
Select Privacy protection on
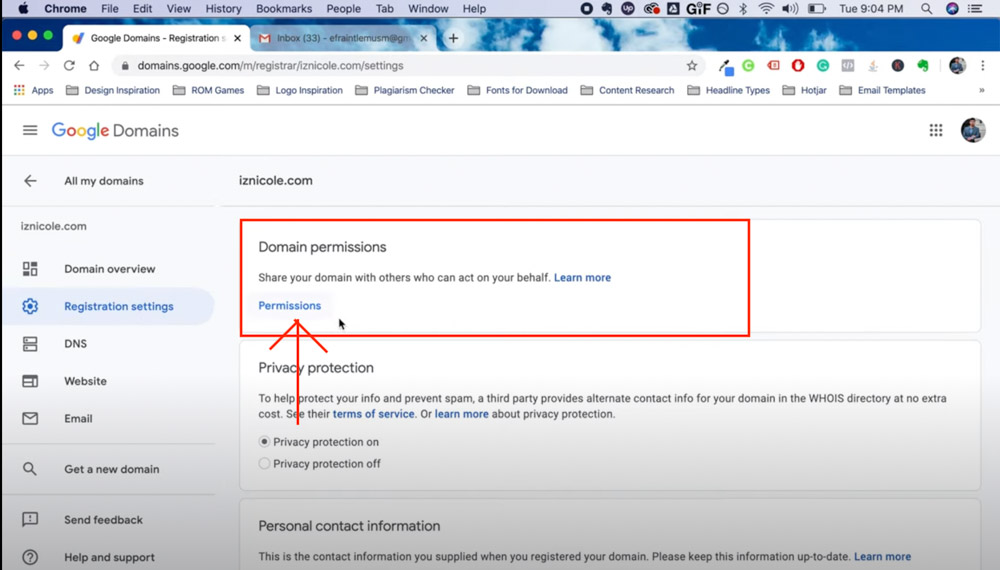(264, 442)
